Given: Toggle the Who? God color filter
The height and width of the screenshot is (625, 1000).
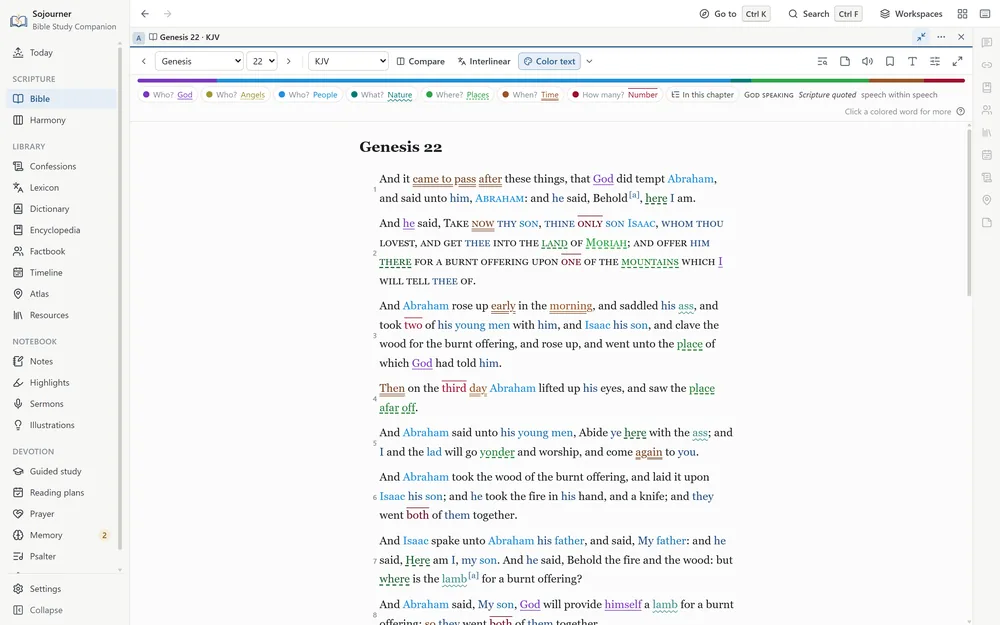Looking at the screenshot, I should [168, 95].
